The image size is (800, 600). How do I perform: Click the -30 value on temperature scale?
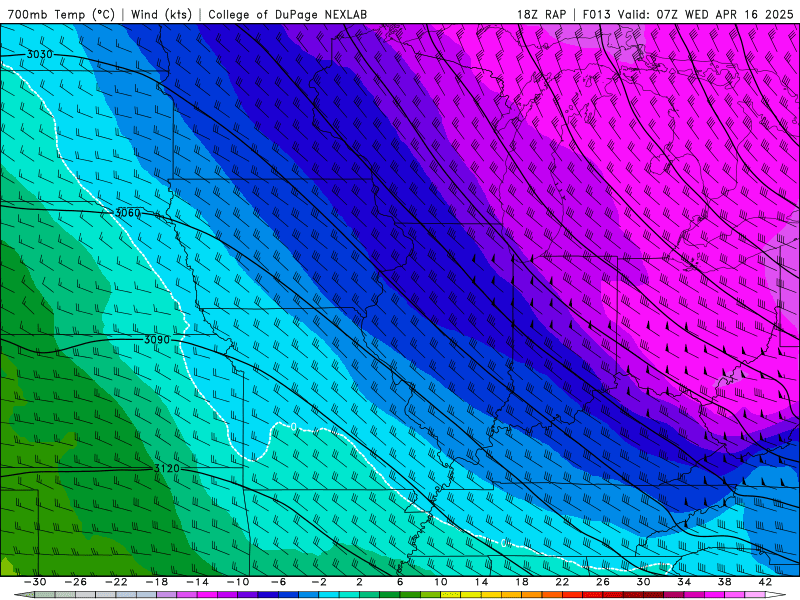point(35,582)
